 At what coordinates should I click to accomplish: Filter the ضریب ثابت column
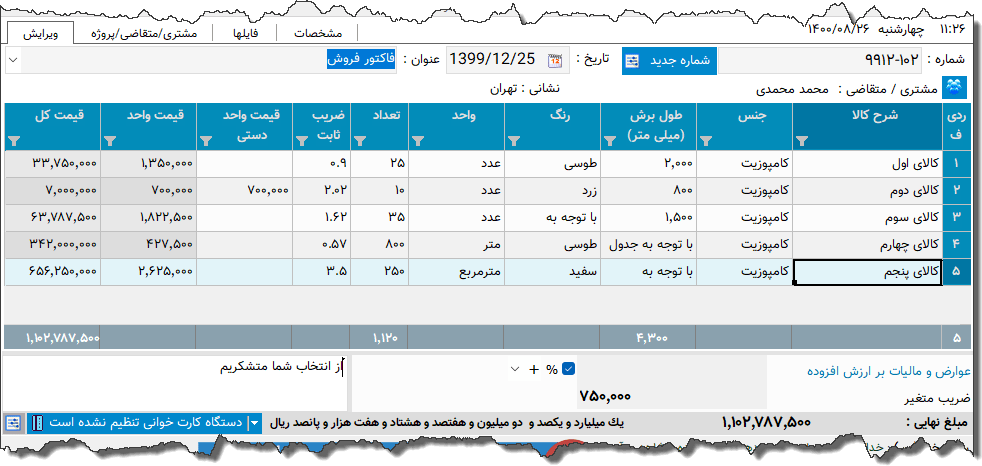(x=302, y=141)
